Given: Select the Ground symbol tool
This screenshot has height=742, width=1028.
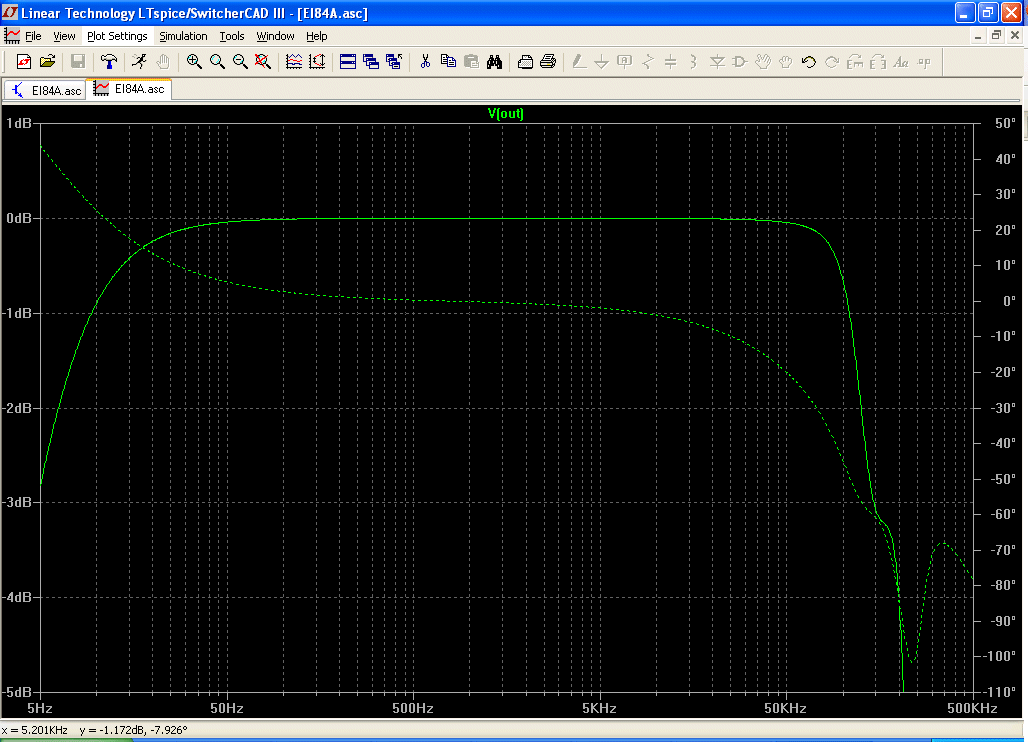Looking at the screenshot, I should (601, 62).
